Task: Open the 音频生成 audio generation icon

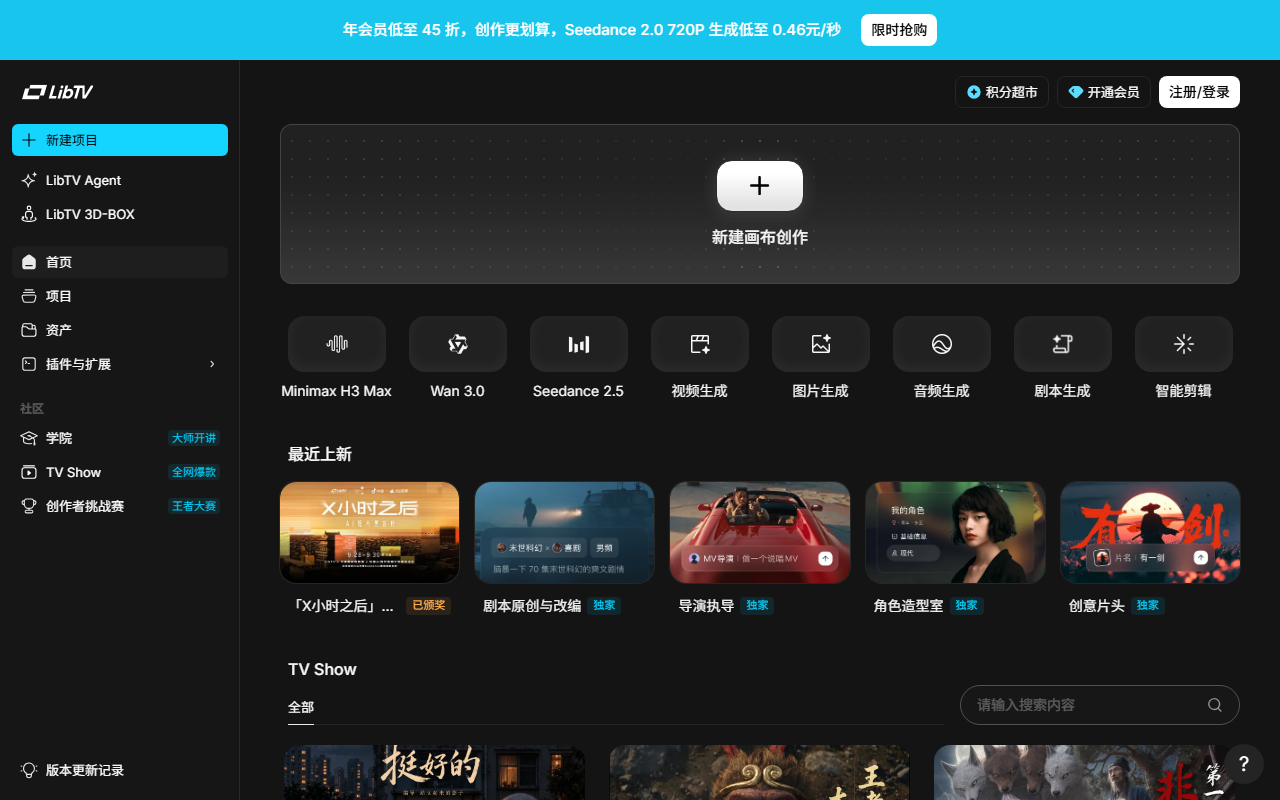Action: coord(942,344)
